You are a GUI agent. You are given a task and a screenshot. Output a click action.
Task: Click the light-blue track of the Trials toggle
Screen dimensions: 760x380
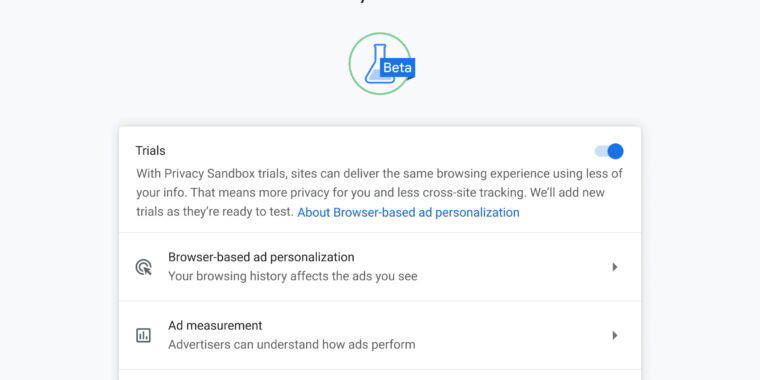coord(600,151)
